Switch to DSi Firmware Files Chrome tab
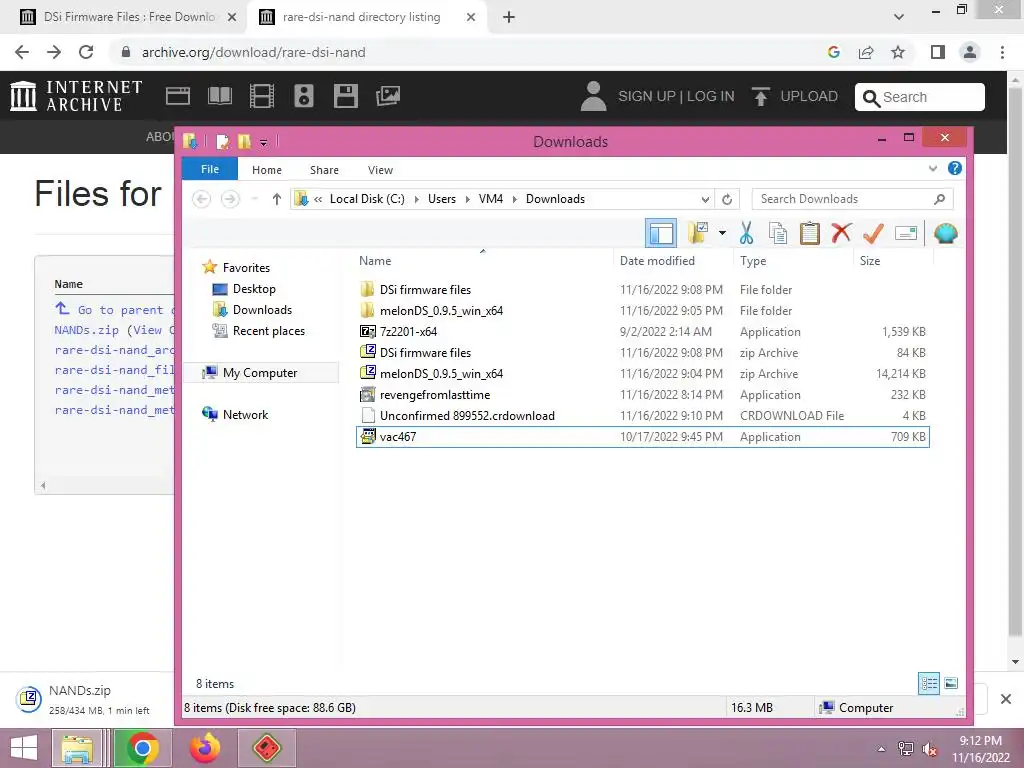 pos(128,17)
